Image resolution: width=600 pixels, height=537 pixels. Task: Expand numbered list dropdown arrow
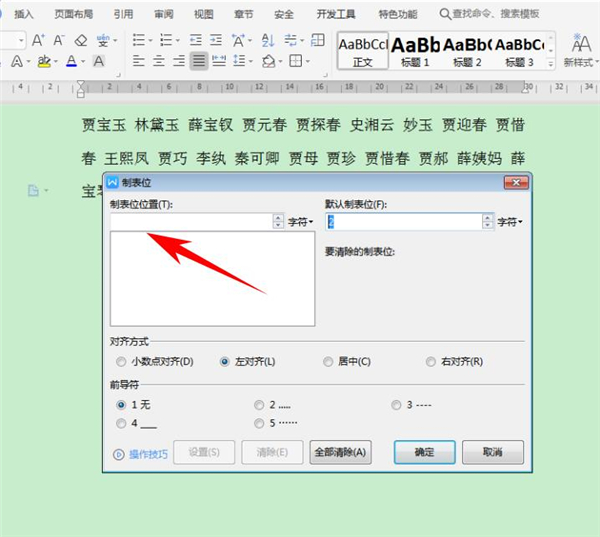tap(178, 40)
